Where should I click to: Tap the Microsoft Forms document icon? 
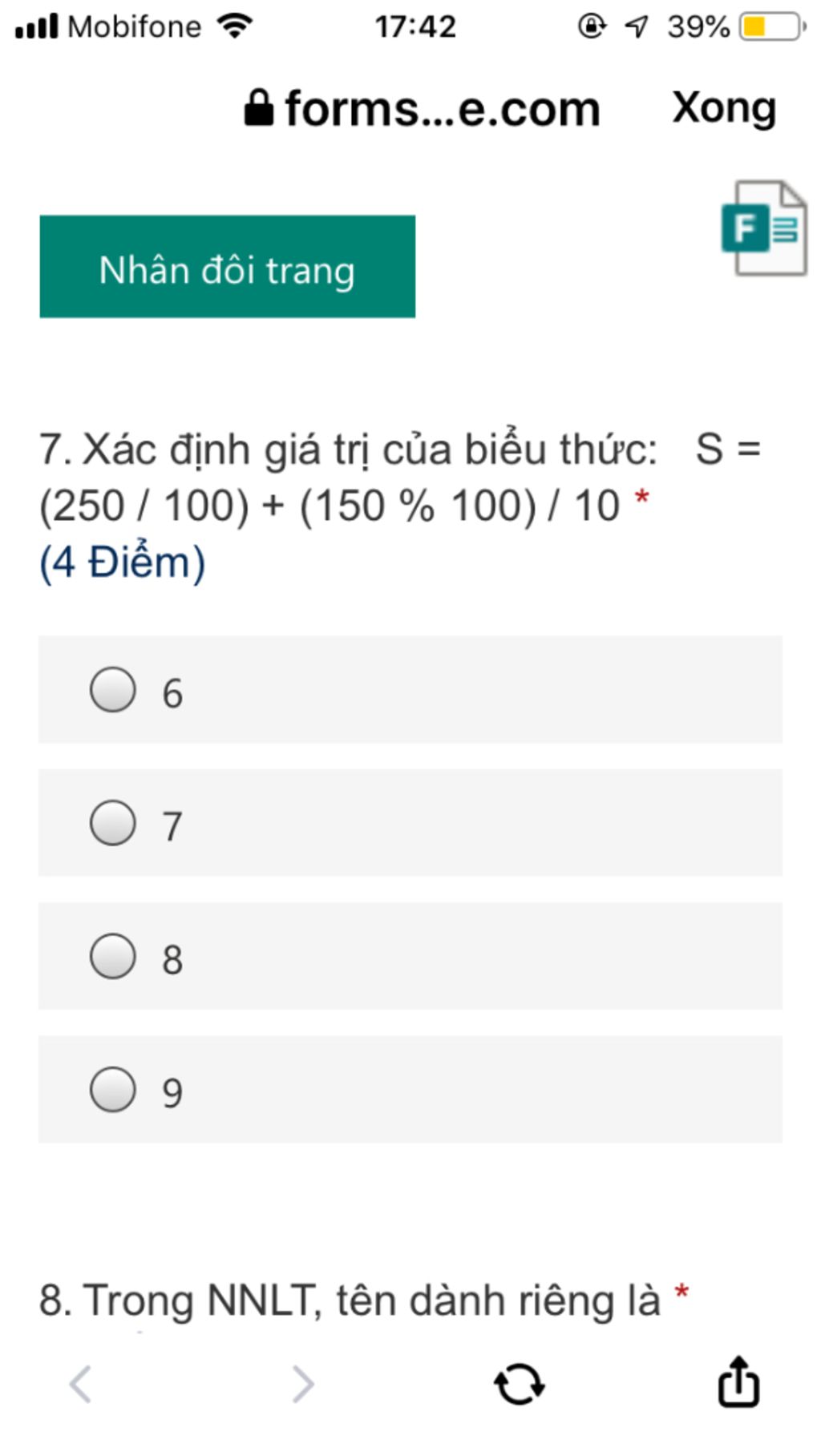pos(764,228)
